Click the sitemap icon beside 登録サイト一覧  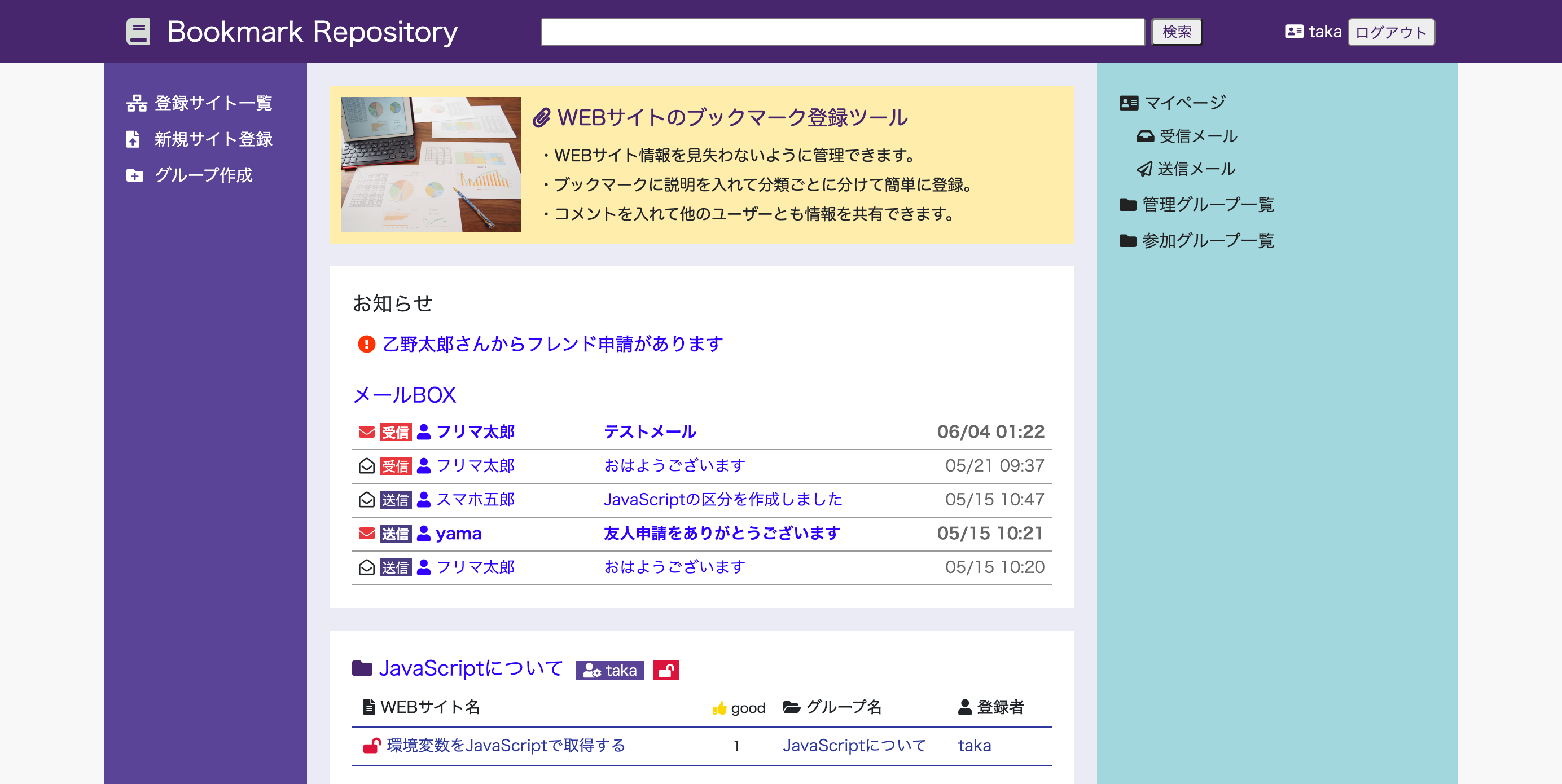coord(137,104)
